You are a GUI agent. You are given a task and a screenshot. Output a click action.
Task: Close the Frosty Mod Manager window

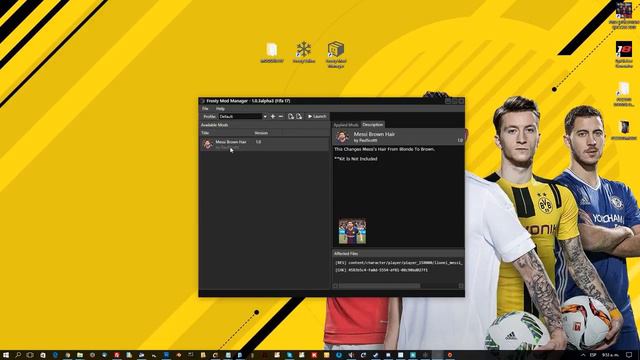[461, 101]
